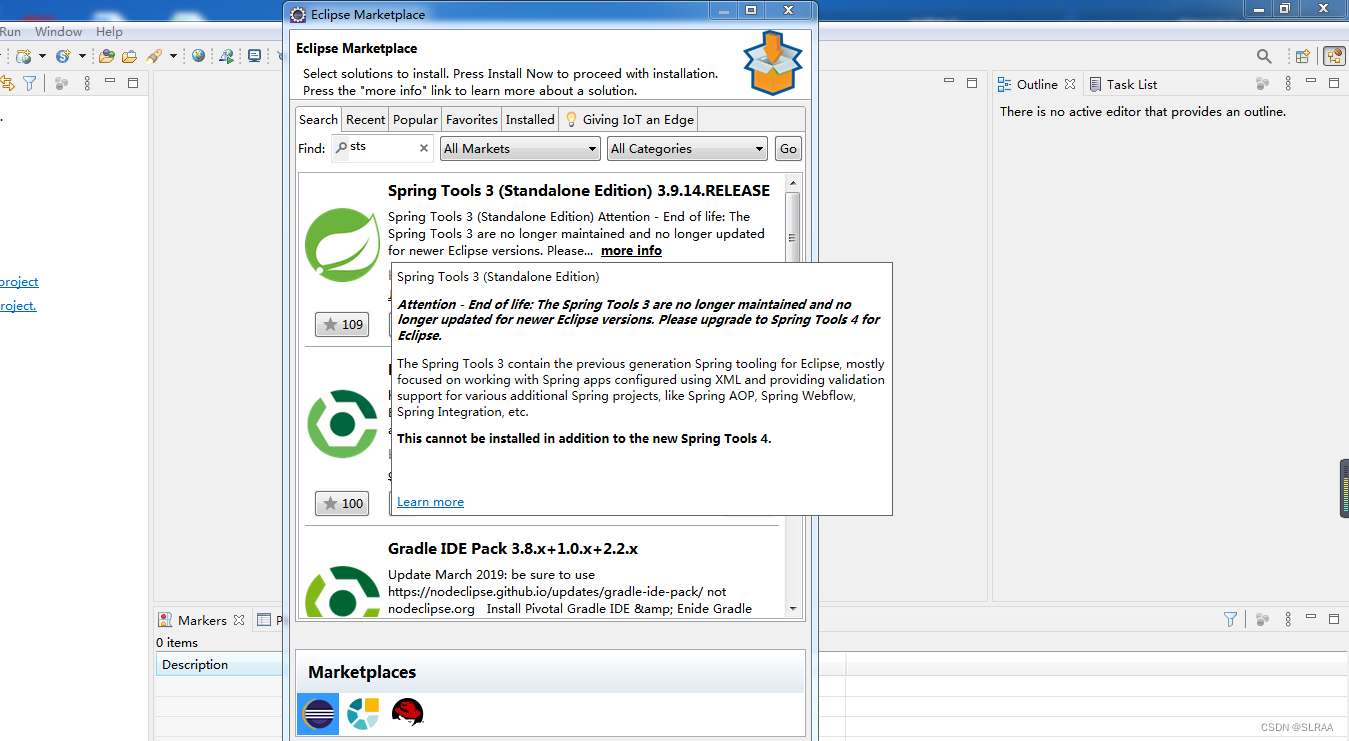Click the Go search button
The height and width of the screenshot is (741, 1349).
pos(788,149)
